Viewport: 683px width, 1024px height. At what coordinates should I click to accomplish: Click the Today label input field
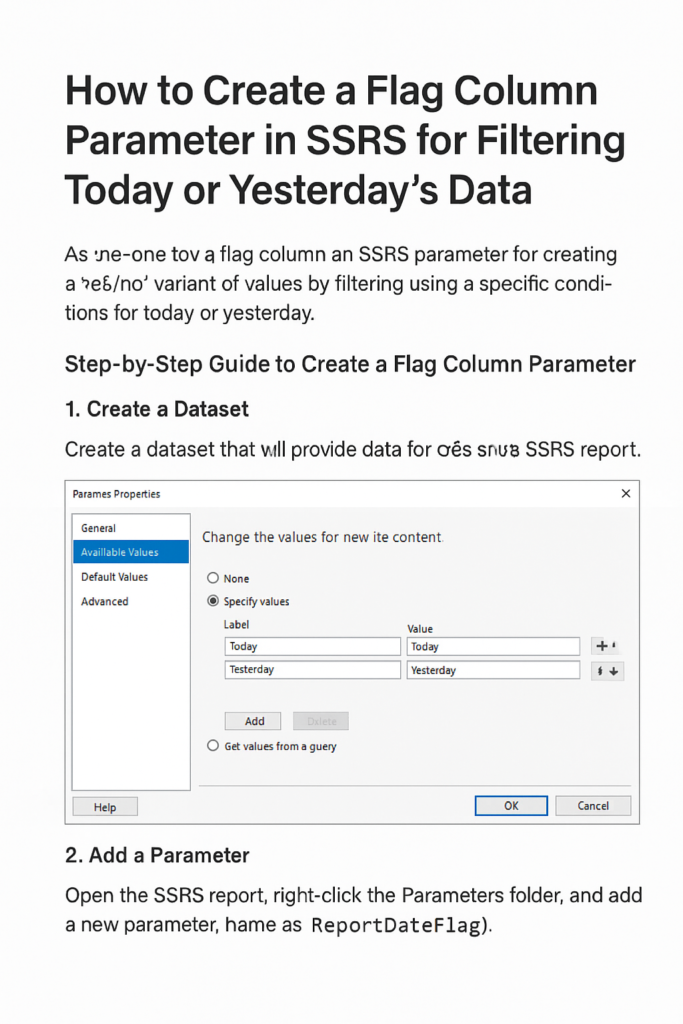click(x=312, y=647)
